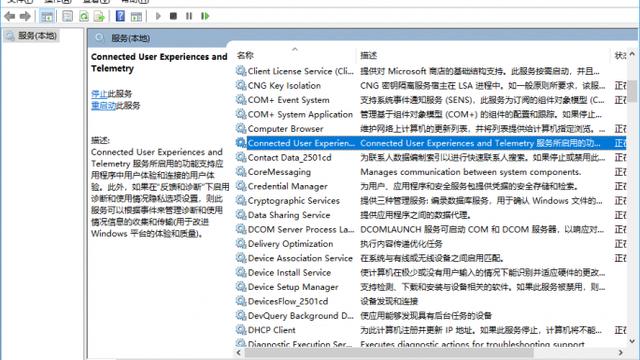This screenshot has width=640, height=360.
Task: Select the Device Setup Manager service name
Action: tap(293, 287)
